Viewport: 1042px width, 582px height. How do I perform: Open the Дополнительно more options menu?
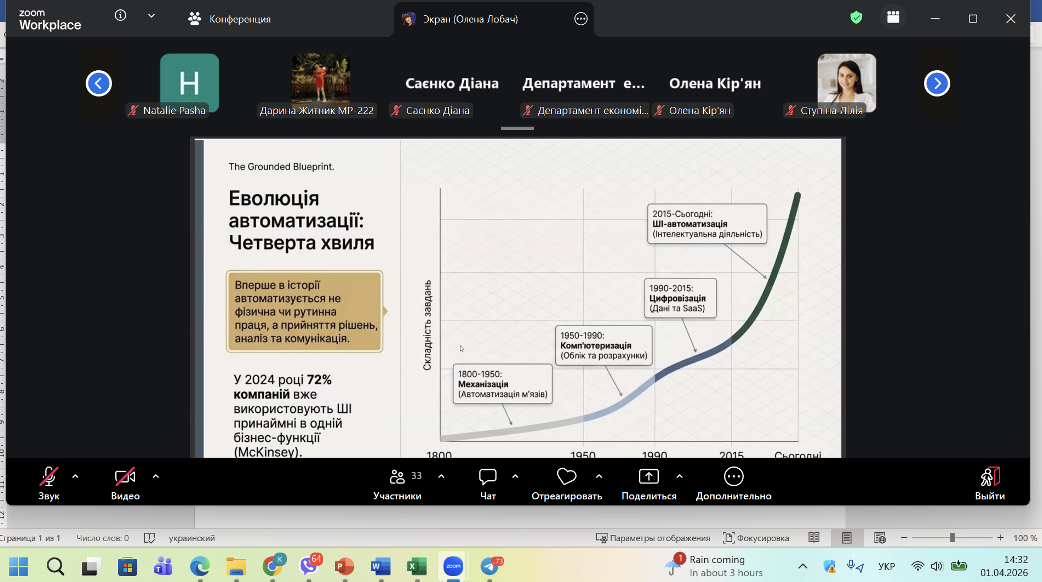pyautogui.click(x=734, y=478)
